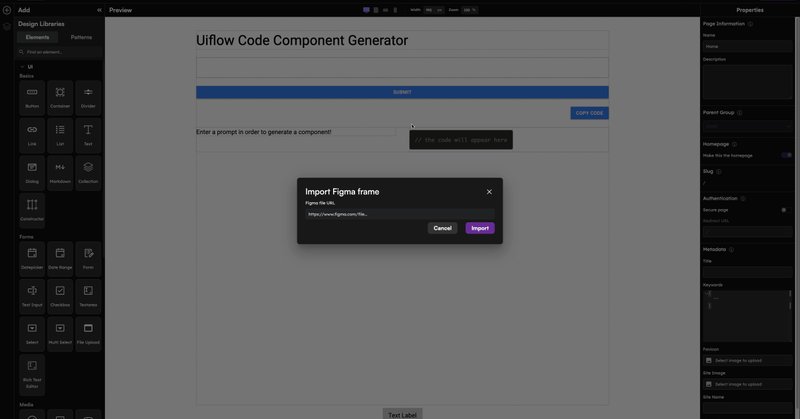The width and height of the screenshot is (800, 419).
Task: Add the Checkbox form element
Action: 60,296
